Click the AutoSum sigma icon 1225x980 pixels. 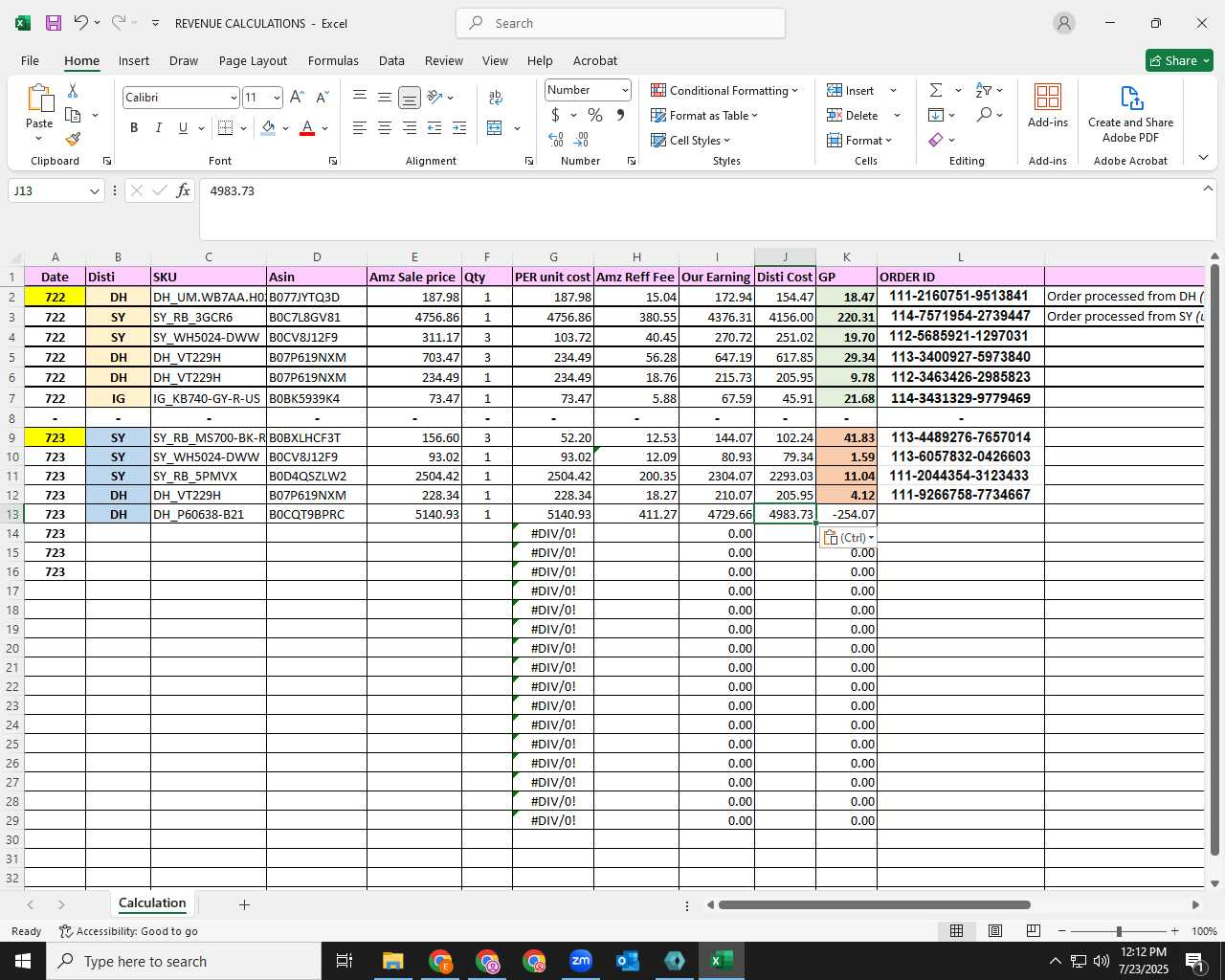[936, 90]
